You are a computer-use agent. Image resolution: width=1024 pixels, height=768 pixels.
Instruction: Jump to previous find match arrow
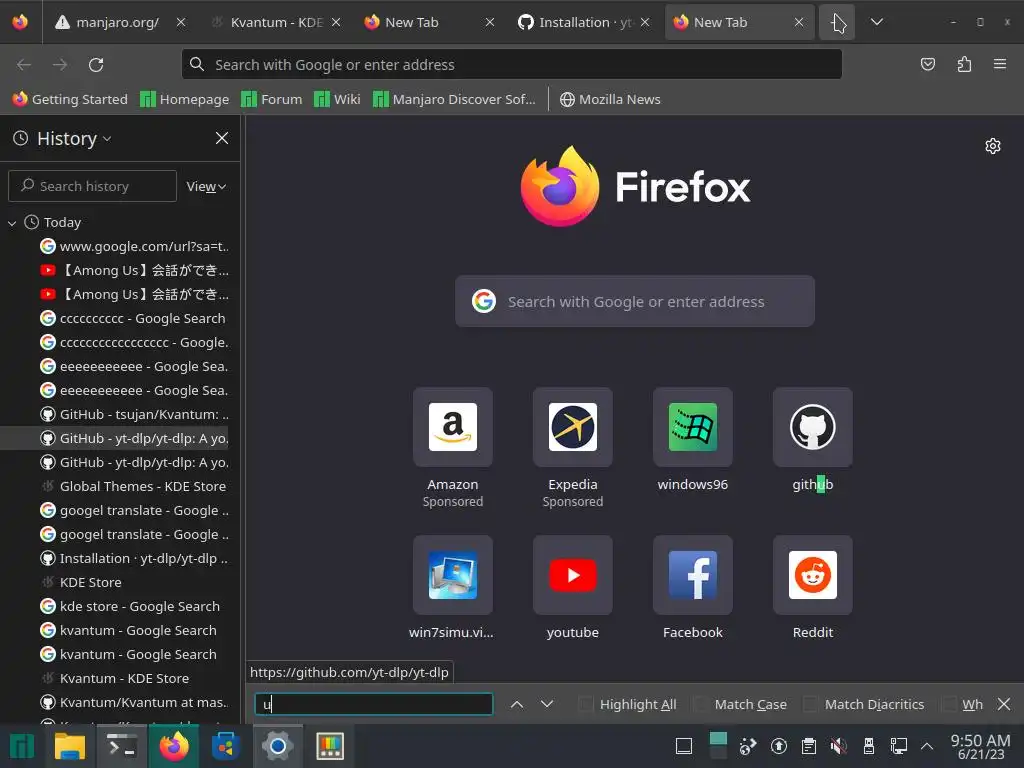[517, 704]
